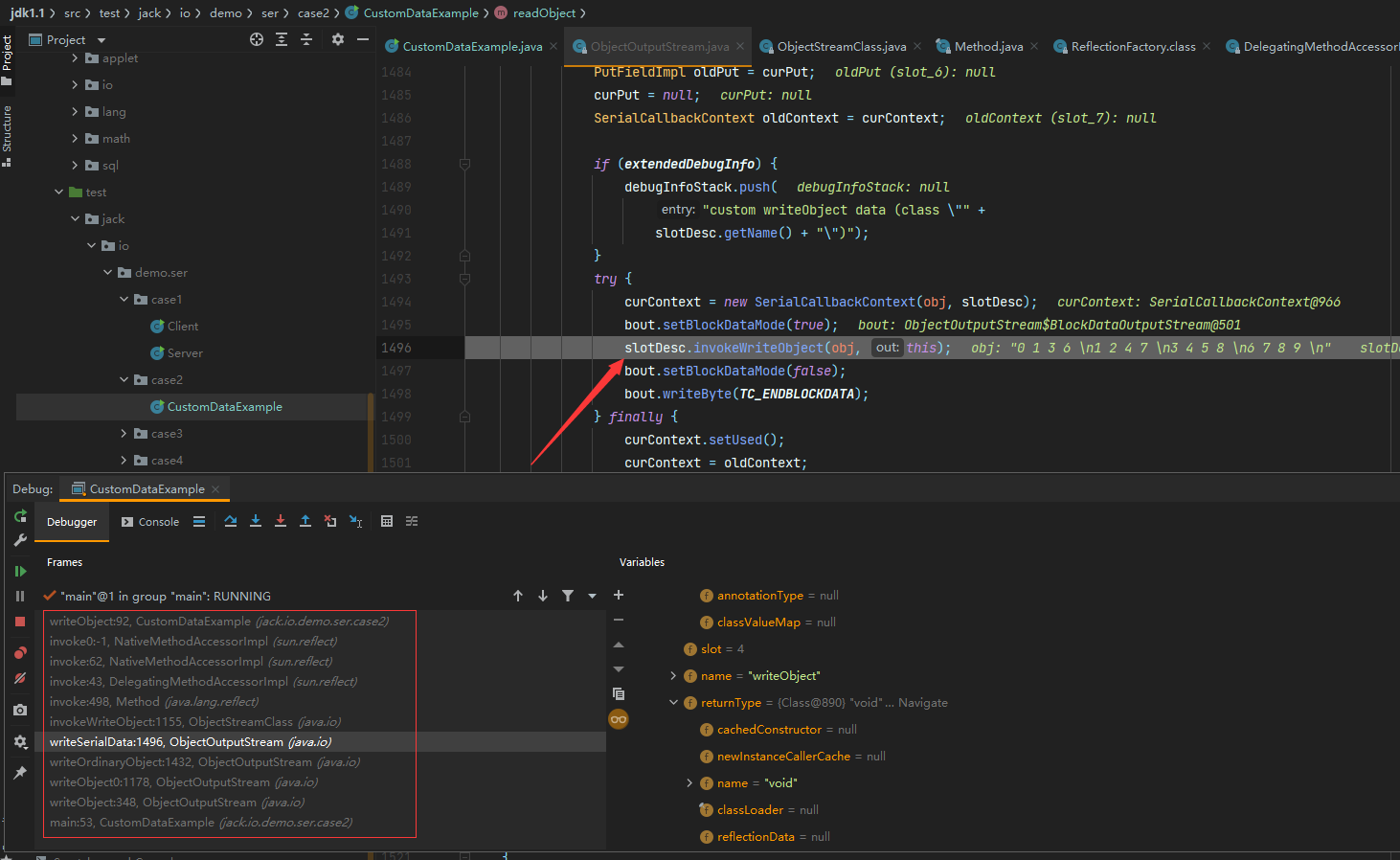Step into the method

[256, 521]
